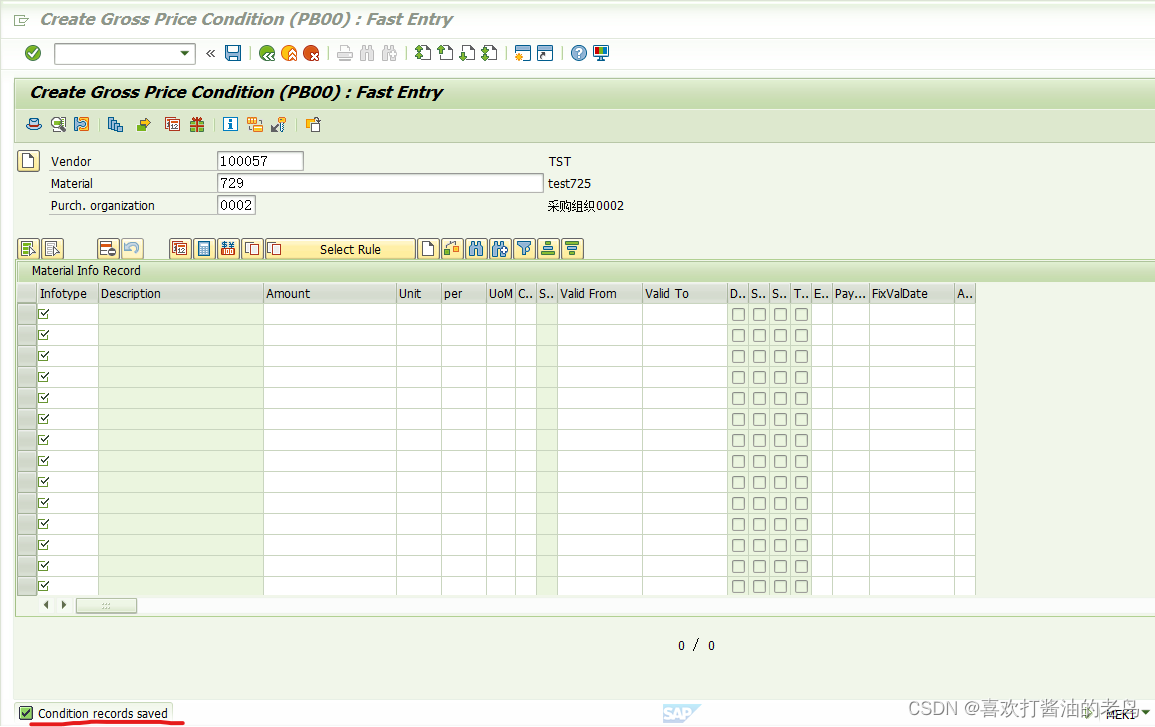The height and width of the screenshot is (727, 1155).
Task: Enable the deletion indicator checkbox in row one
Action: [x=737, y=313]
